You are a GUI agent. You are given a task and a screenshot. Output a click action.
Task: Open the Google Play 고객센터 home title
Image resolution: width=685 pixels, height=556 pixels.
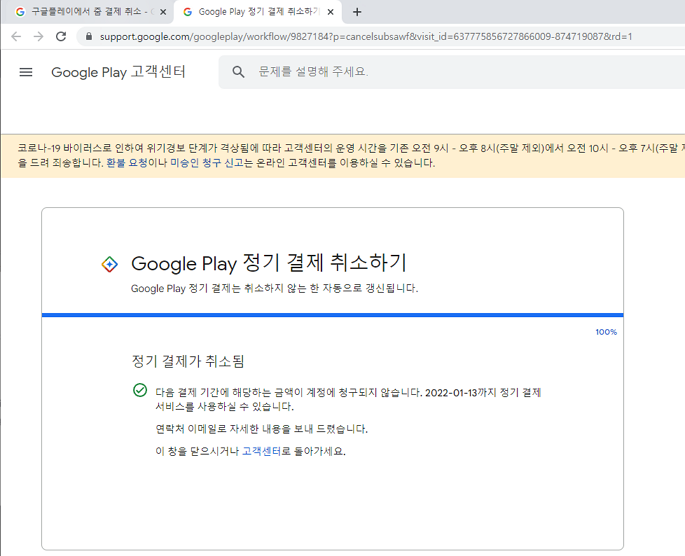(x=118, y=72)
